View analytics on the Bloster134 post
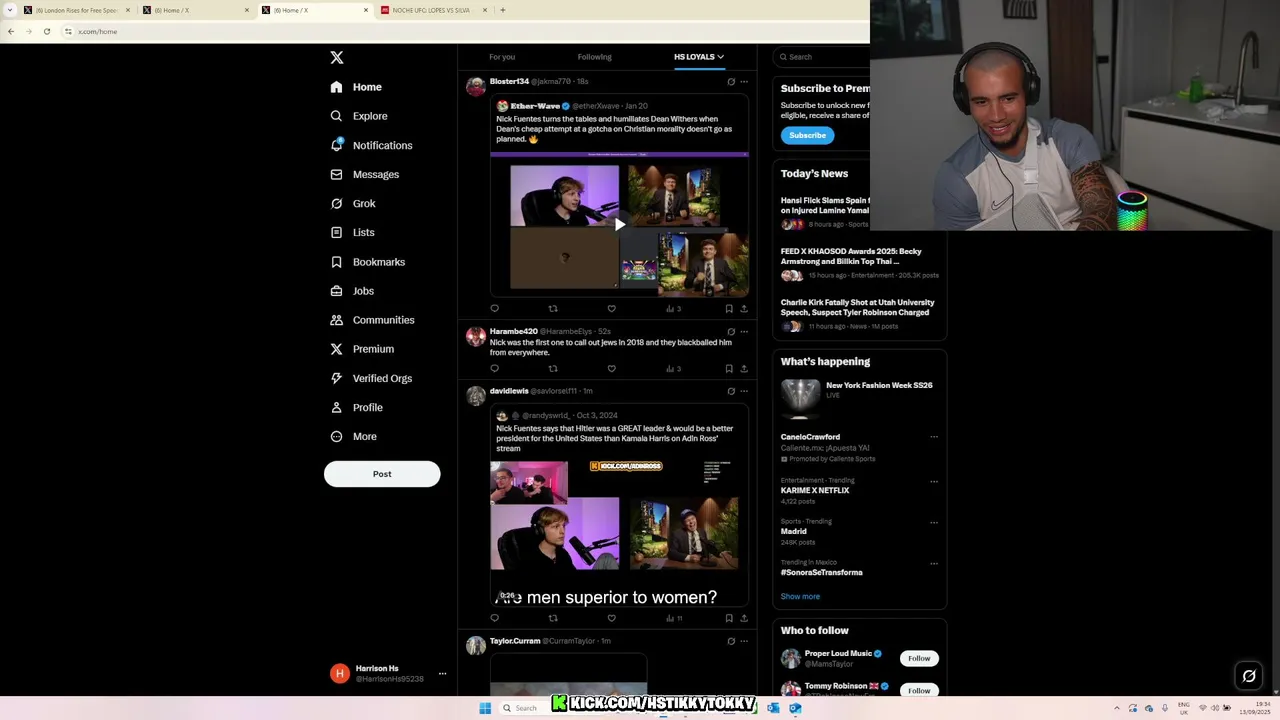The height and width of the screenshot is (720, 1280). [673, 309]
